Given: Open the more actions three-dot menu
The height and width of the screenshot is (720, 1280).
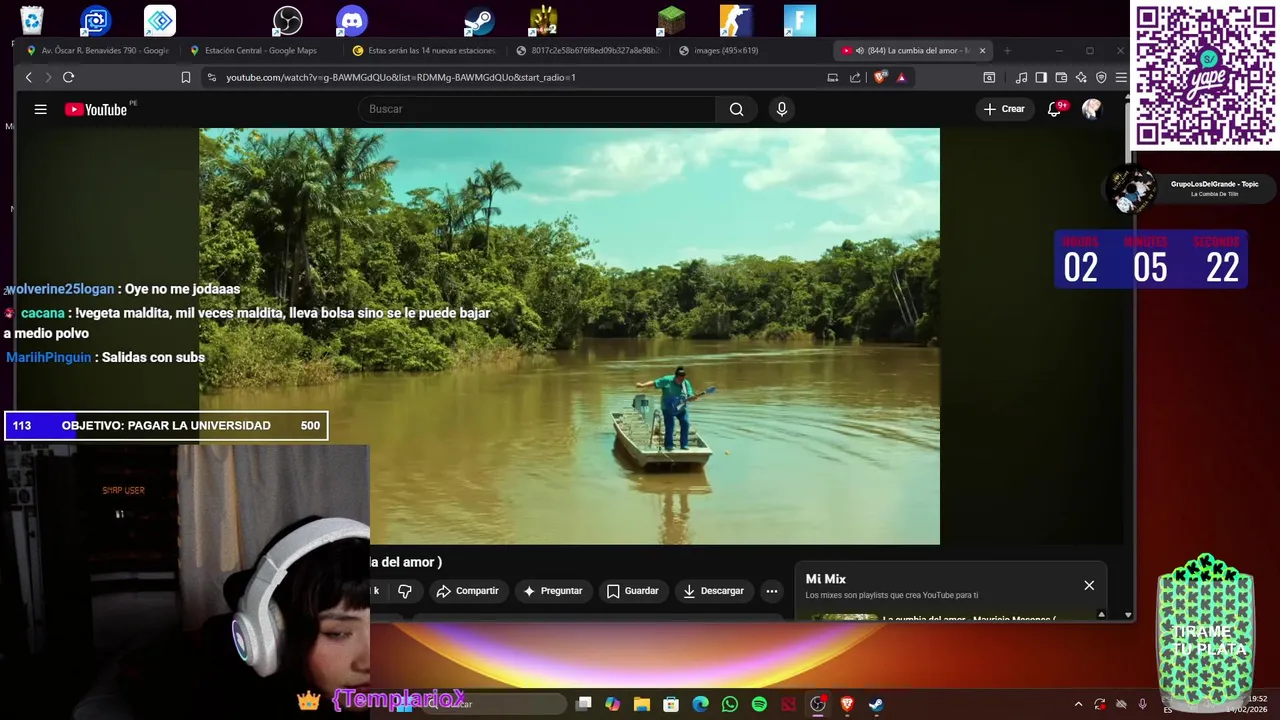Looking at the screenshot, I should click(x=772, y=591).
